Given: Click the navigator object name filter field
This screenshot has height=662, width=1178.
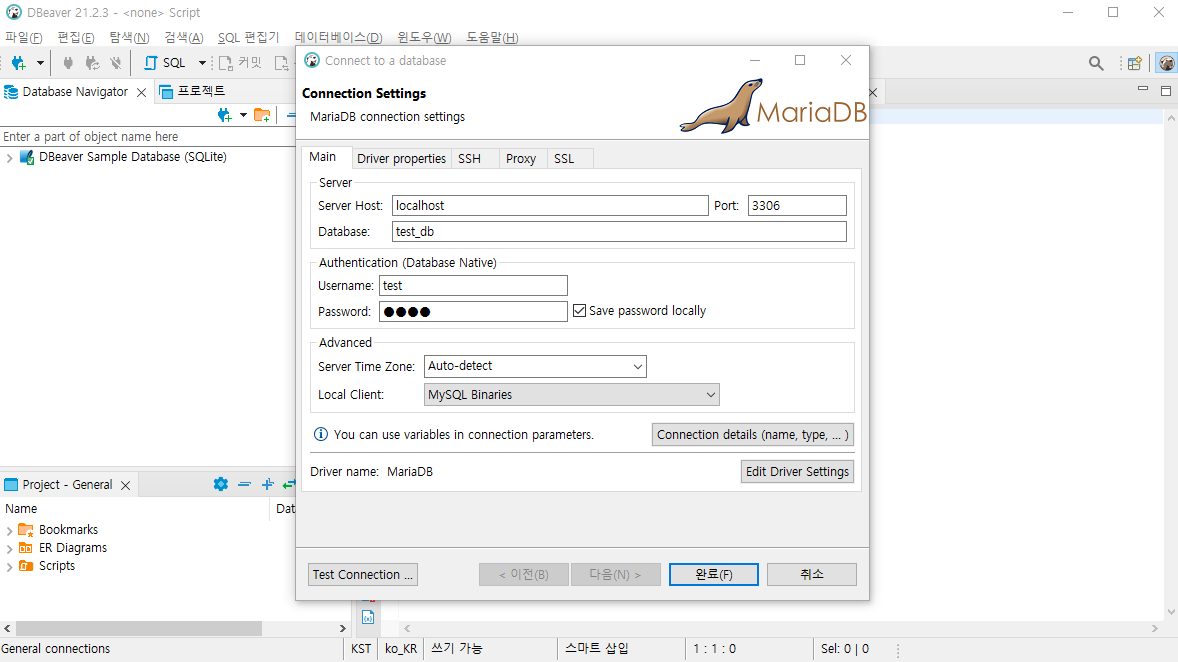Looking at the screenshot, I should pos(148,137).
